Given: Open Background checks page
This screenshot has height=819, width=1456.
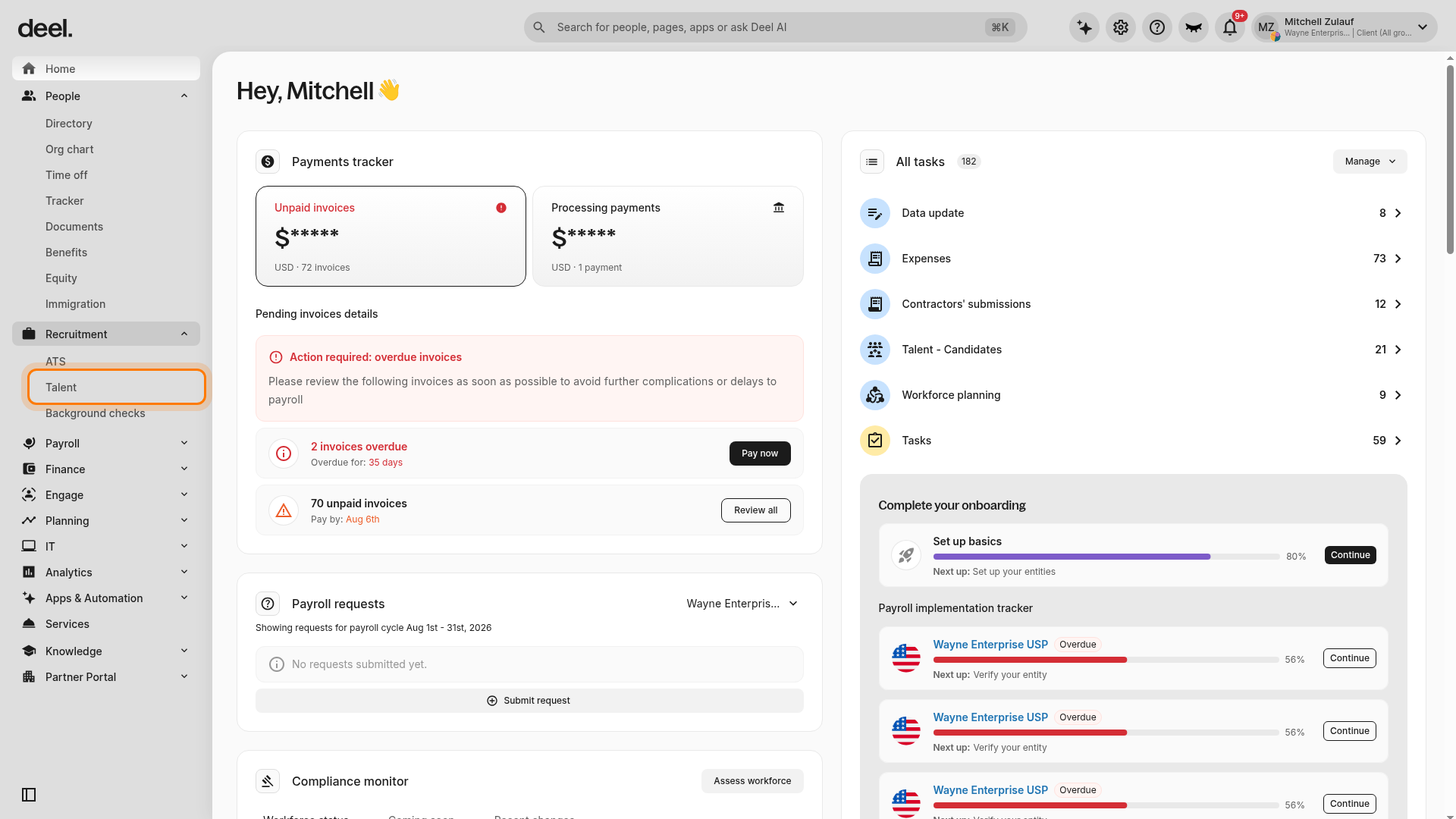Looking at the screenshot, I should pos(96,413).
